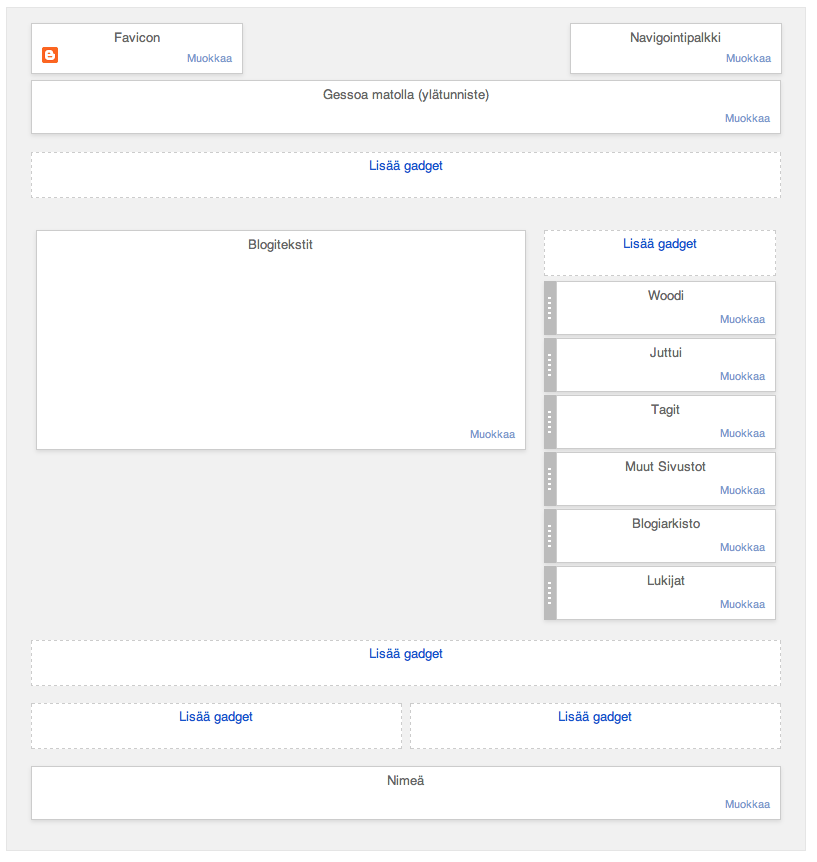
Task: Edit the Nimeä attribution gadget
Action: pos(747,804)
